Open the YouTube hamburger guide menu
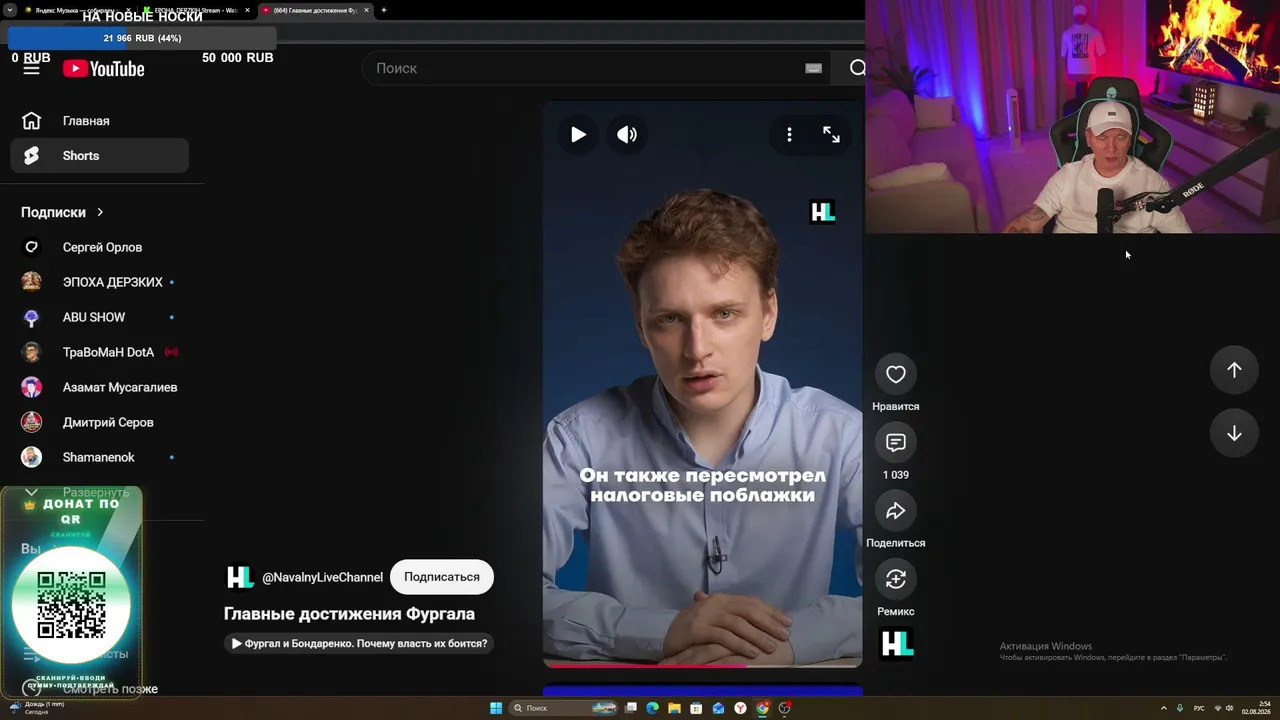Screen dimensions: 1280x720 click(32, 68)
